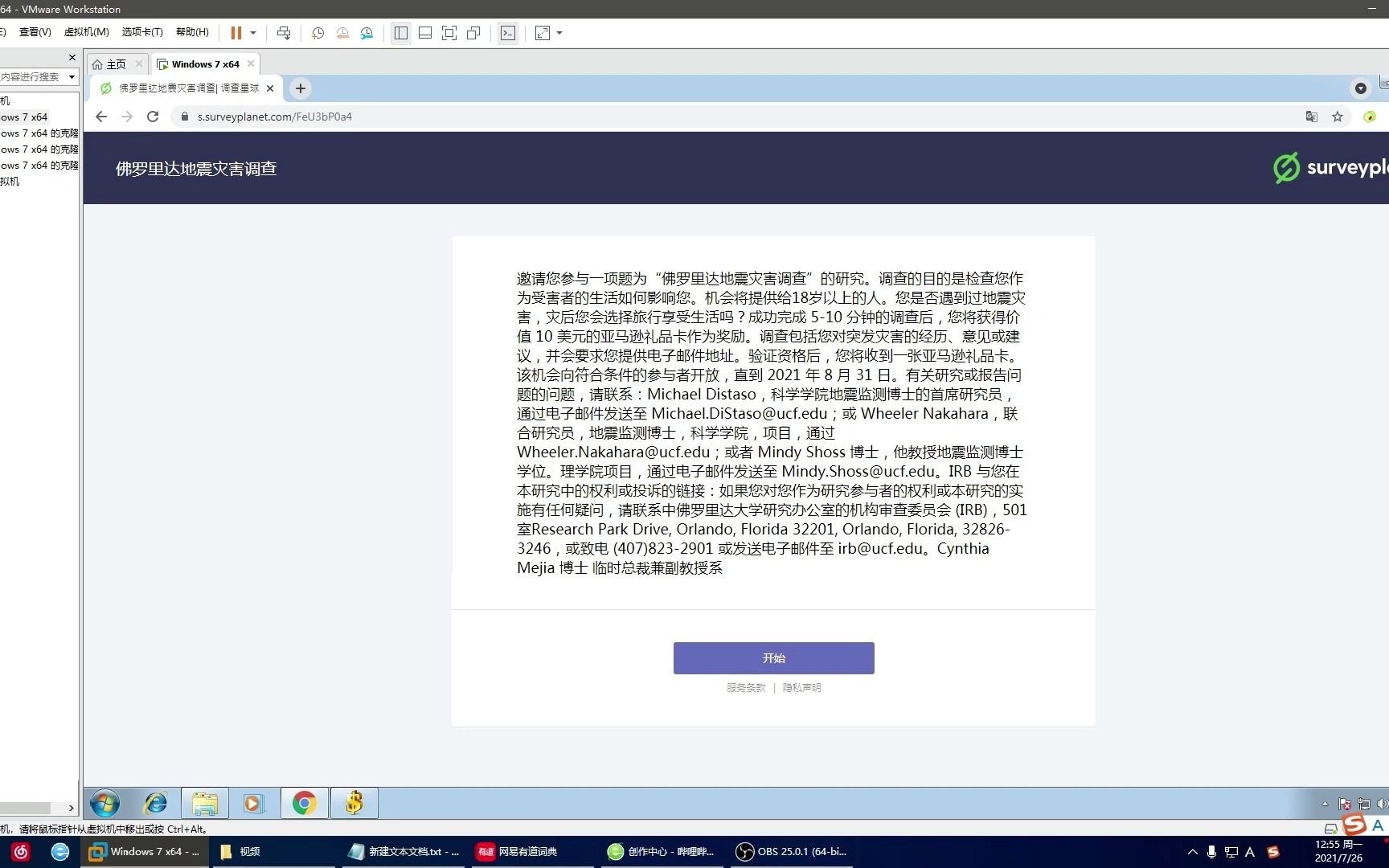Click the Windows 7 Start orb

(105, 803)
